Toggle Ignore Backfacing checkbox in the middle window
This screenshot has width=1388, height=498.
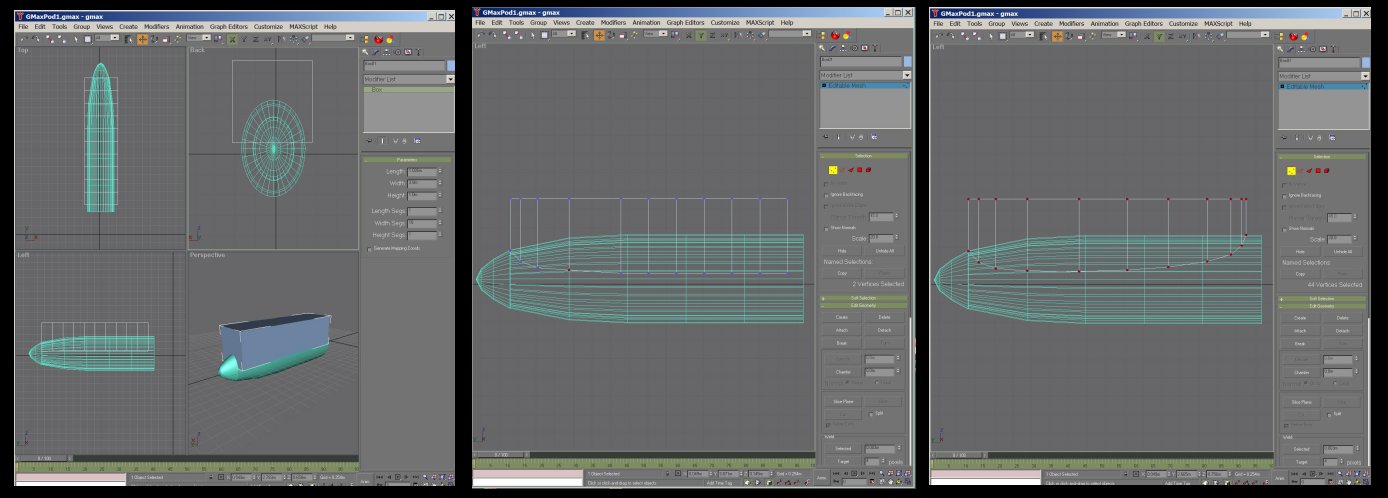click(x=826, y=193)
